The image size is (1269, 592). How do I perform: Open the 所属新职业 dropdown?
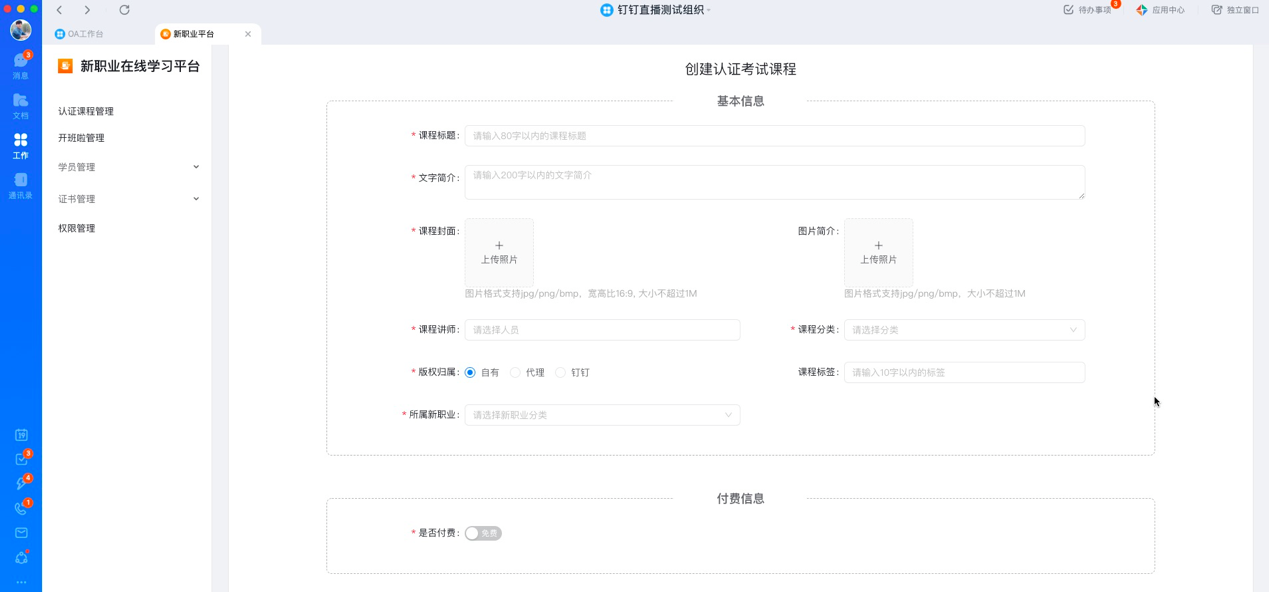point(602,415)
